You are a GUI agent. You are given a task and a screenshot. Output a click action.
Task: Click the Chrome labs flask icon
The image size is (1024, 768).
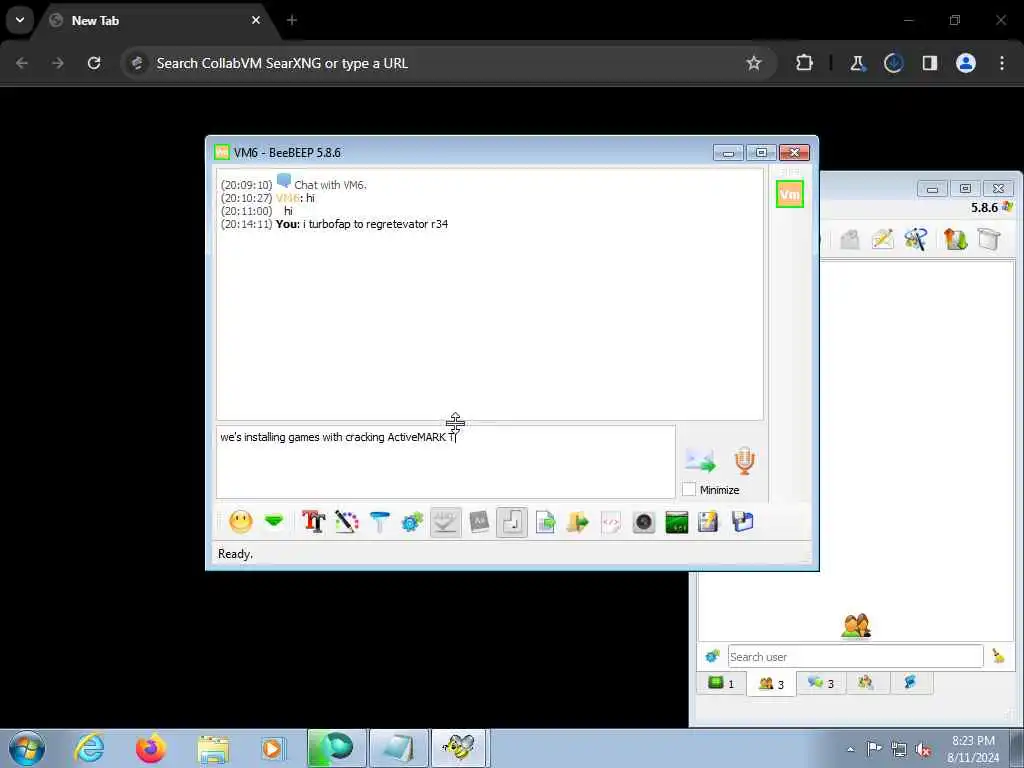[857, 63]
